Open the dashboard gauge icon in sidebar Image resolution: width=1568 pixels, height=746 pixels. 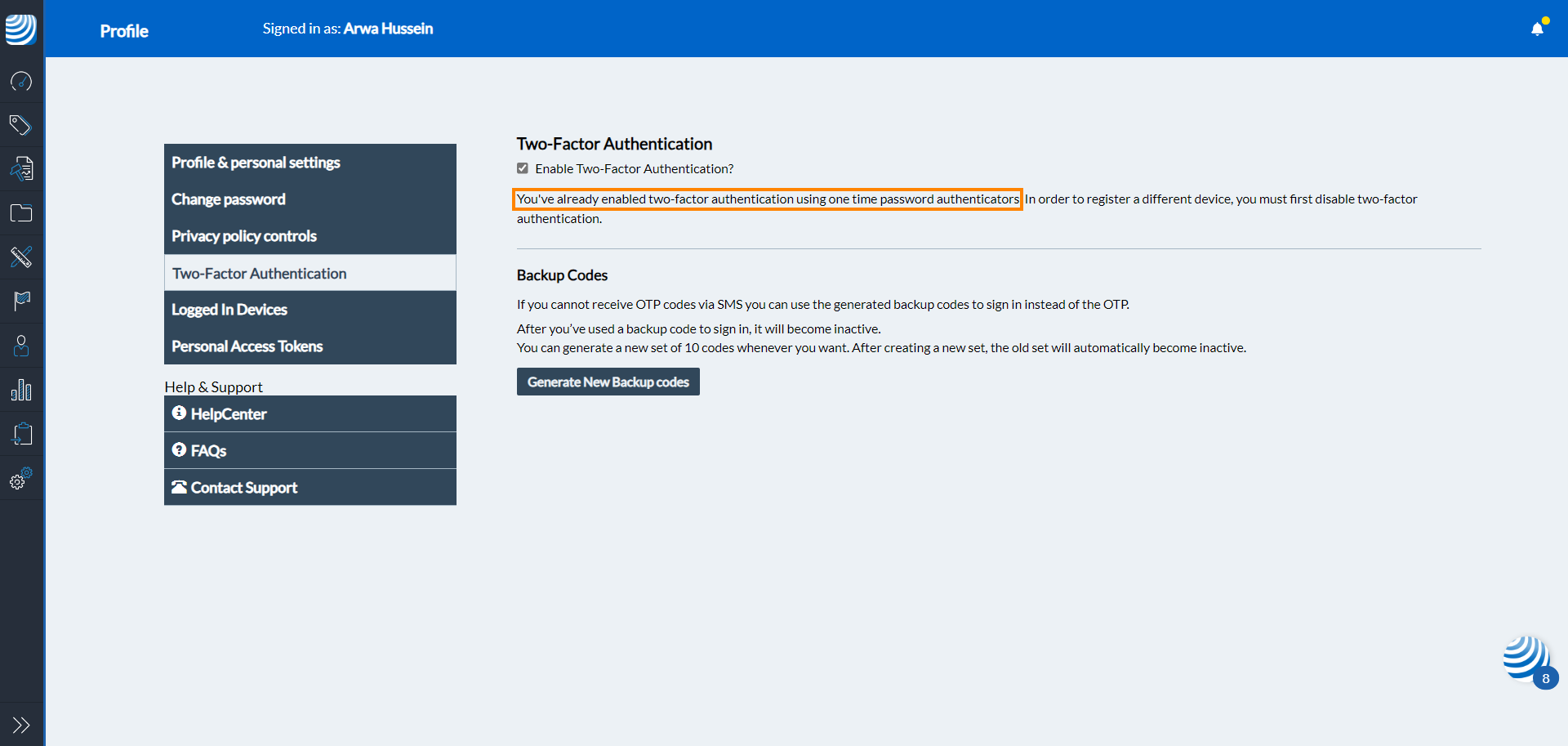(21, 81)
